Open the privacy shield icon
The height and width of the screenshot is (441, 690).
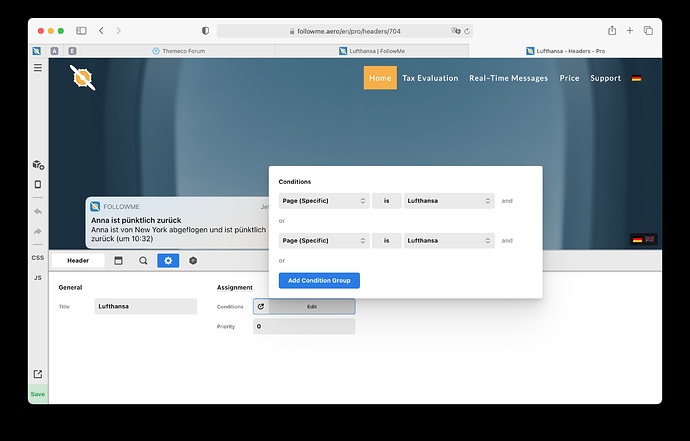[205, 31]
